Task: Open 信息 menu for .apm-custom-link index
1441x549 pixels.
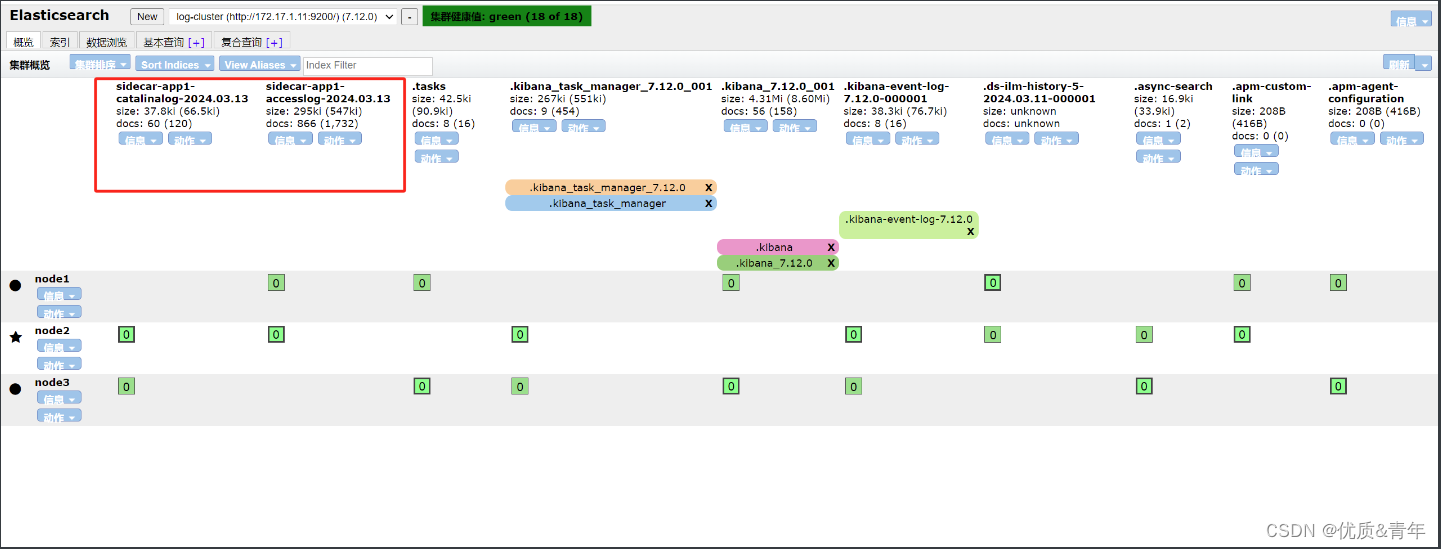Action: click(x=1256, y=151)
